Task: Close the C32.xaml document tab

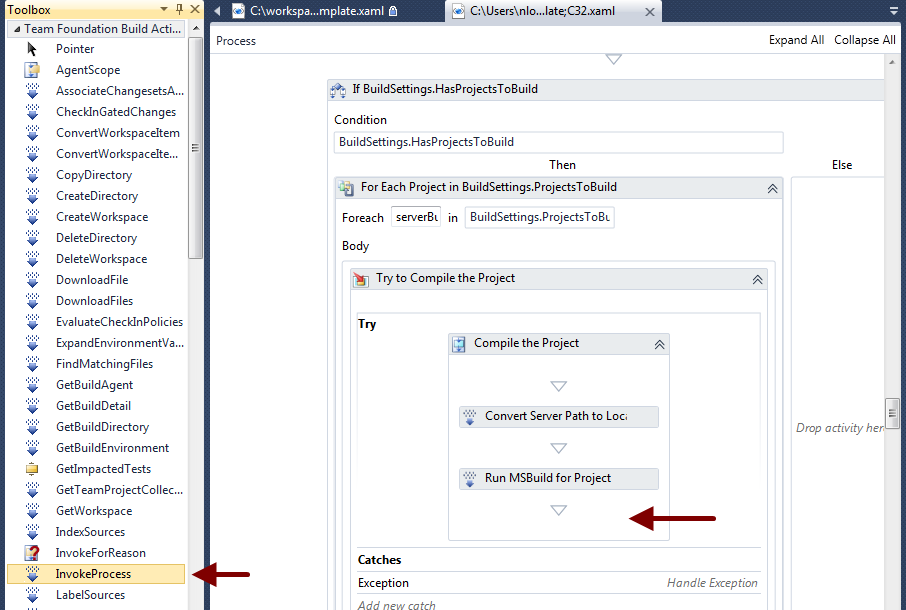Action: click(650, 12)
